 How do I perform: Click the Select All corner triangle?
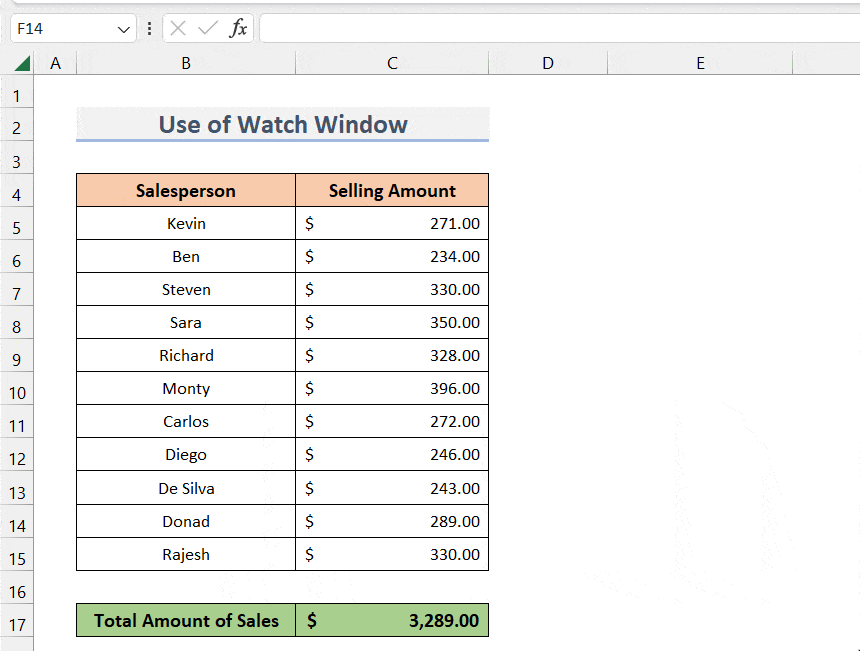(22, 64)
